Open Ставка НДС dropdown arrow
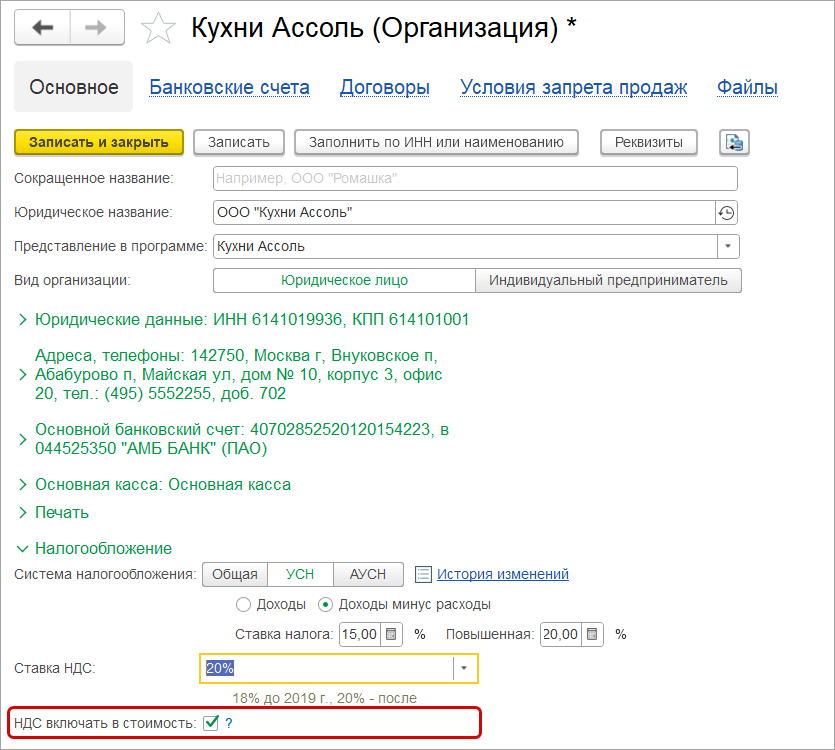Screen dimensions: 835x750 point(464,668)
